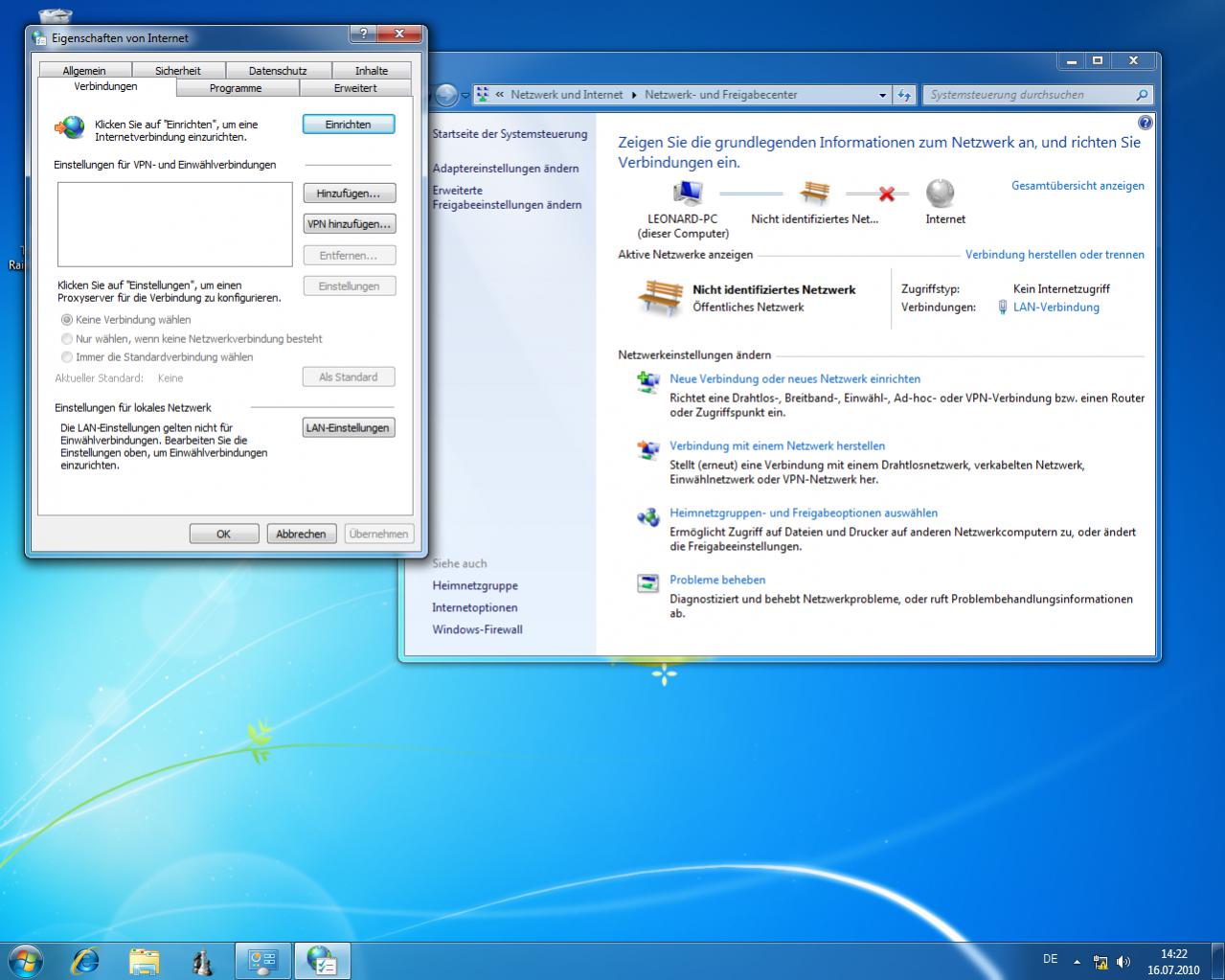Screen dimensions: 1225x980
Task: Switch to the Allgemein tab
Action: coord(84,71)
